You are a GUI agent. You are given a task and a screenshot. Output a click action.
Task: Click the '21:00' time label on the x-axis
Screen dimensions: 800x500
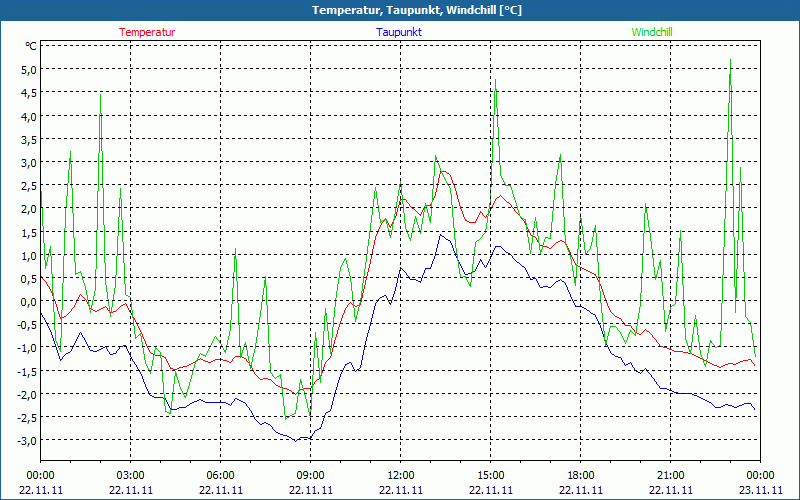(x=670, y=476)
